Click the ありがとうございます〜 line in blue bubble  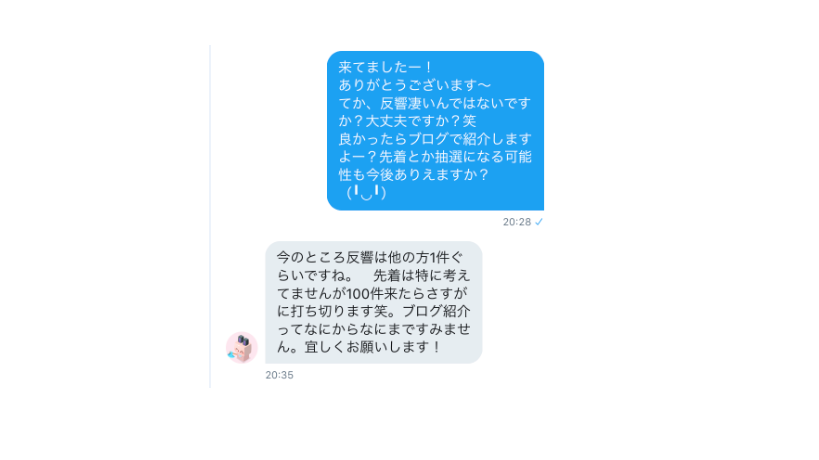(x=415, y=85)
